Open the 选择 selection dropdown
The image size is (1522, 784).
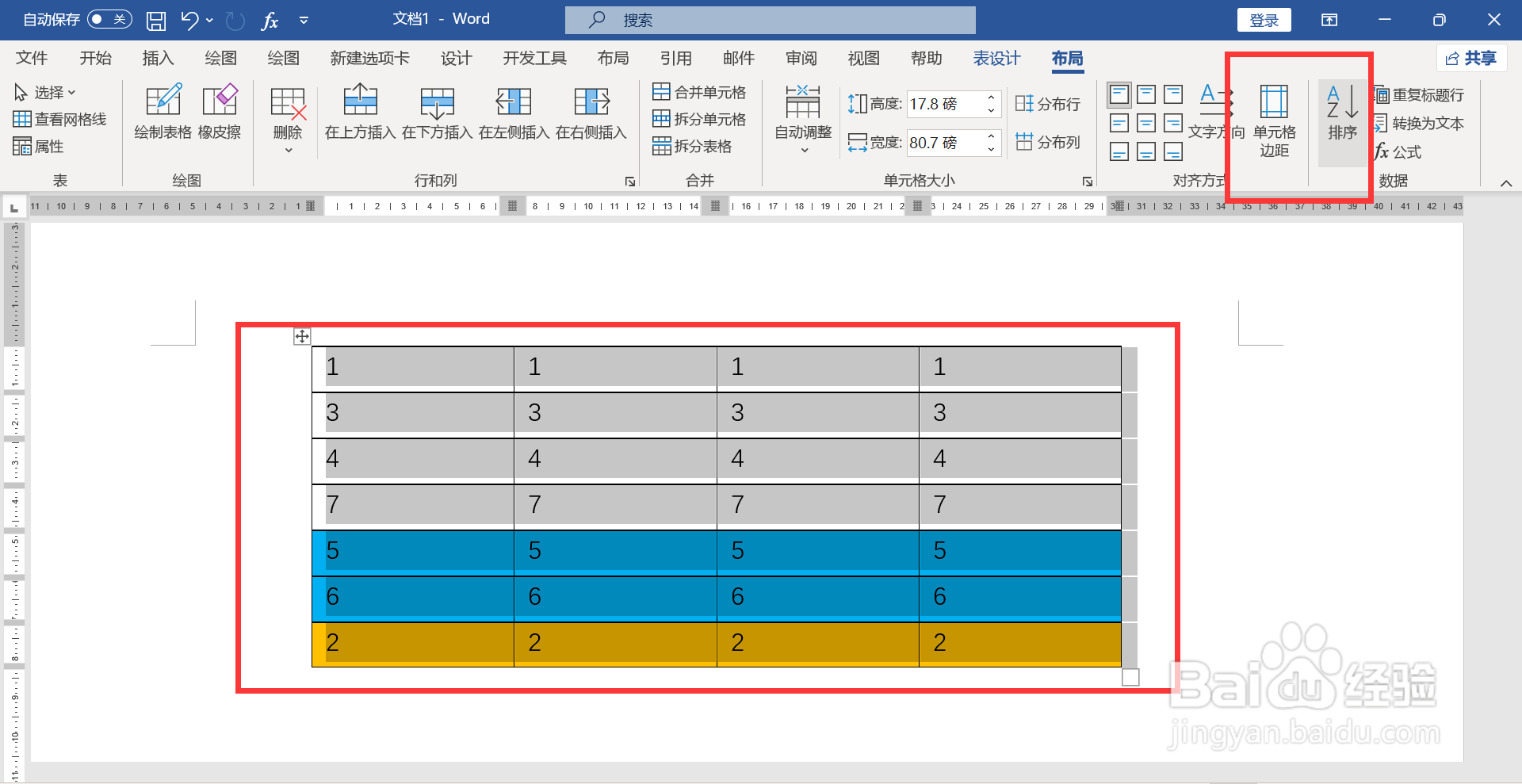[x=48, y=91]
